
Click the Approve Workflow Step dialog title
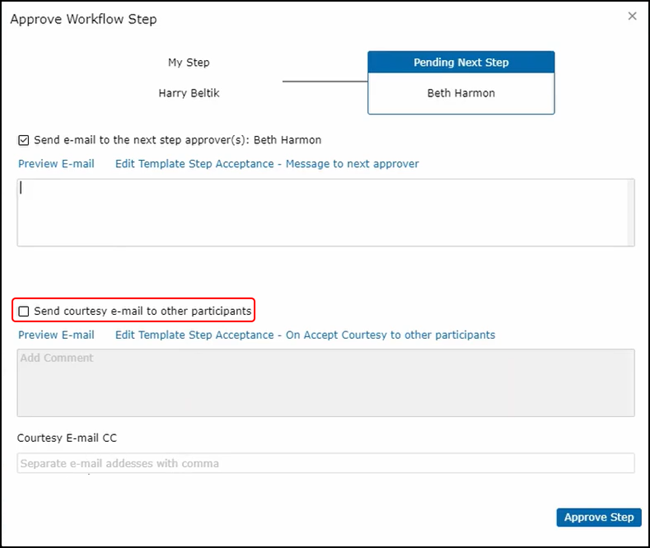(x=83, y=19)
